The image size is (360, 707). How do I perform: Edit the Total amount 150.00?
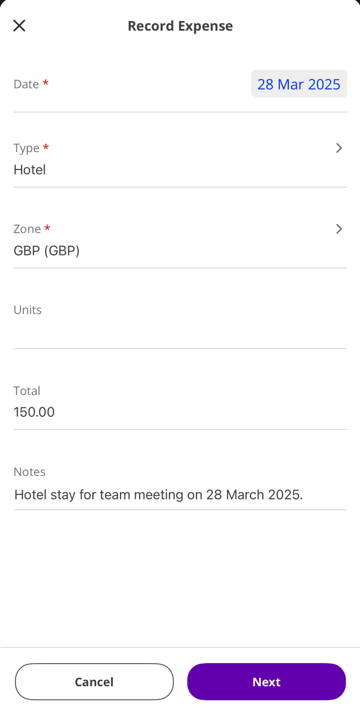[34, 412]
